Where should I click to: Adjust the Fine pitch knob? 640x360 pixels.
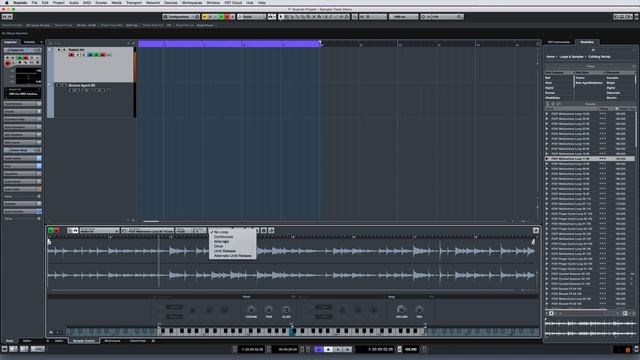coord(269,310)
